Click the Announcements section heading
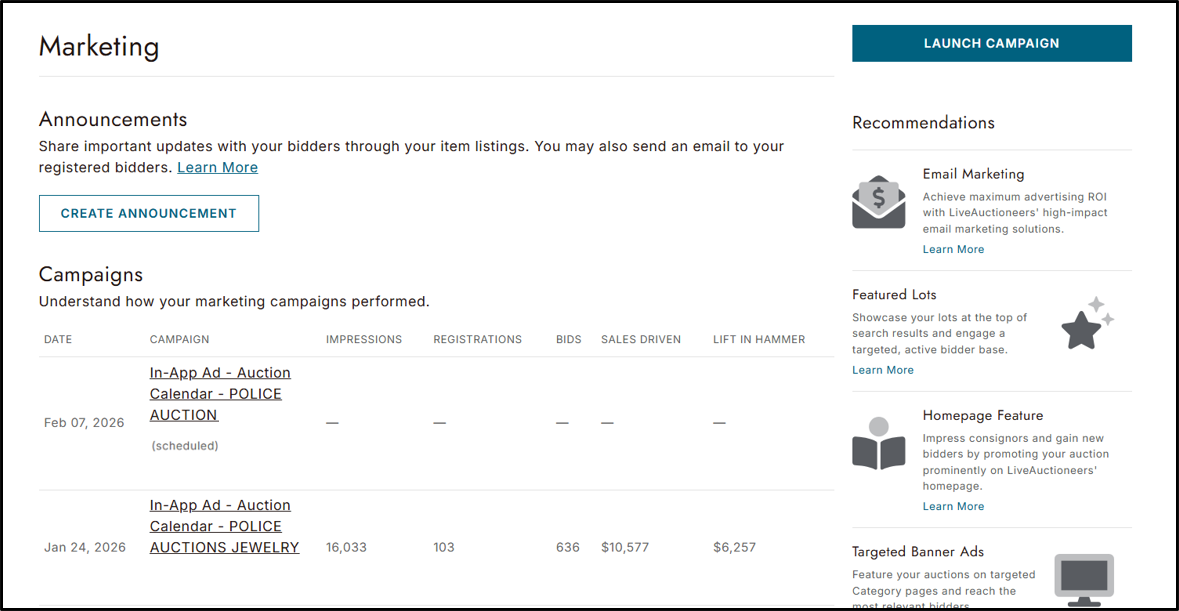 113,119
